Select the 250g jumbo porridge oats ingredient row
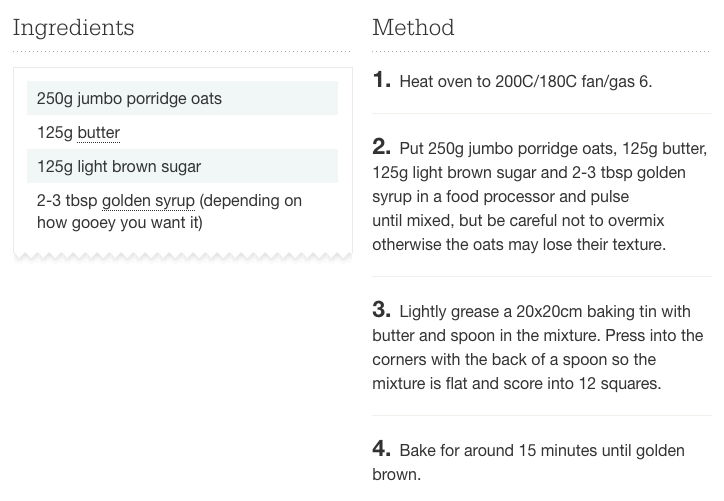This screenshot has height=501, width=724. pyautogui.click(x=182, y=99)
